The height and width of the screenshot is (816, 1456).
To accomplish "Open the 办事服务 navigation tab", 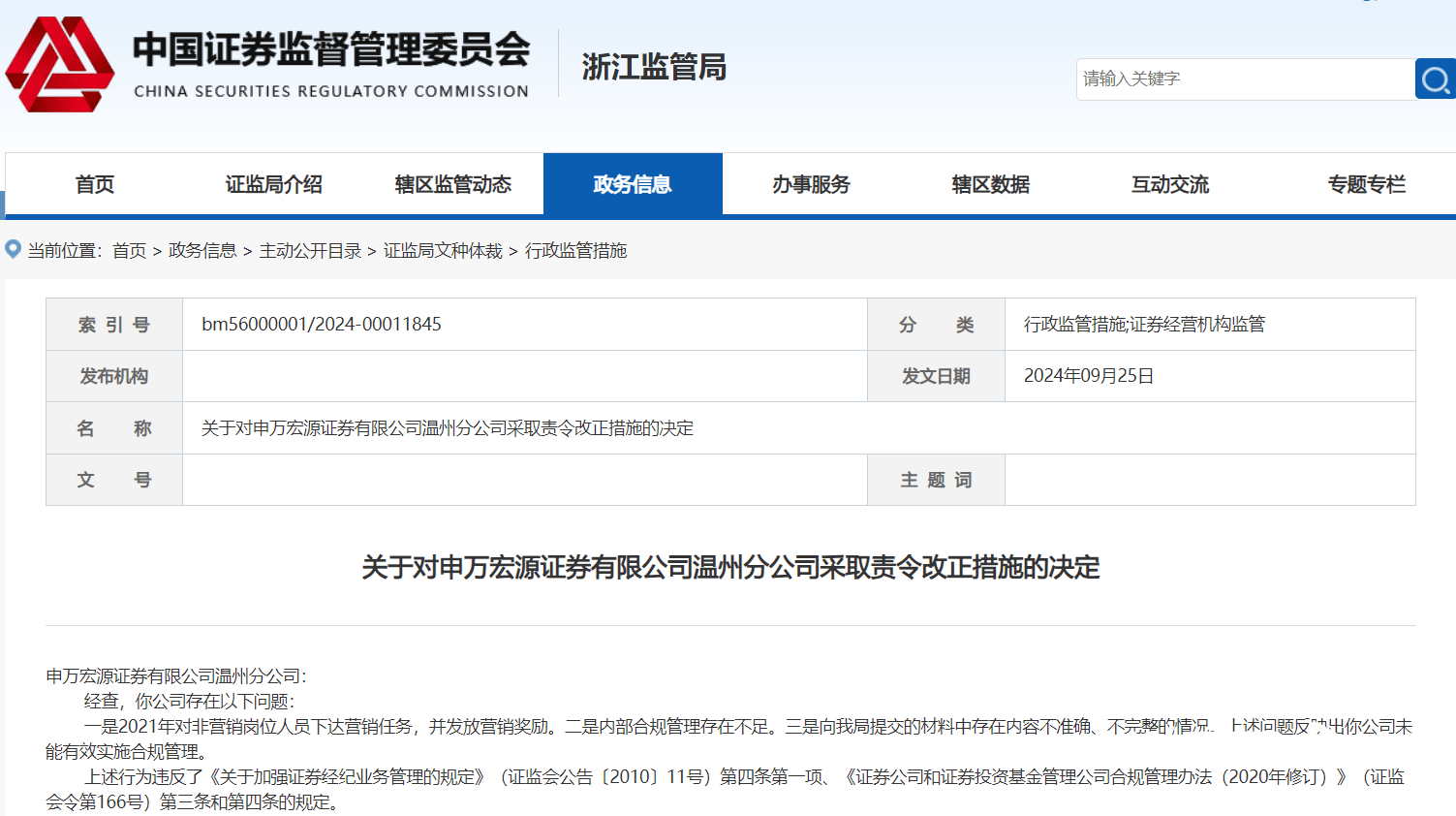I will point(812,184).
